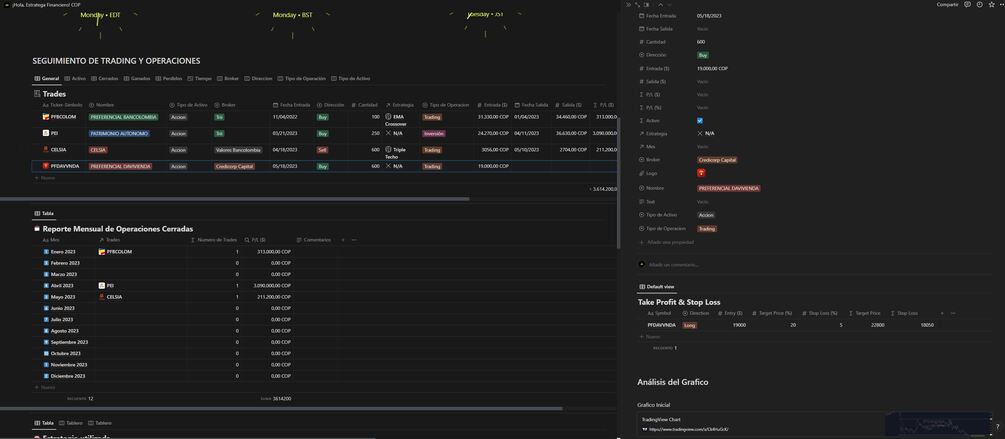The height and width of the screenshot is (439, 1005).
Task: Toggle the Activo checkbox in side panel
Action: point(700,120)
